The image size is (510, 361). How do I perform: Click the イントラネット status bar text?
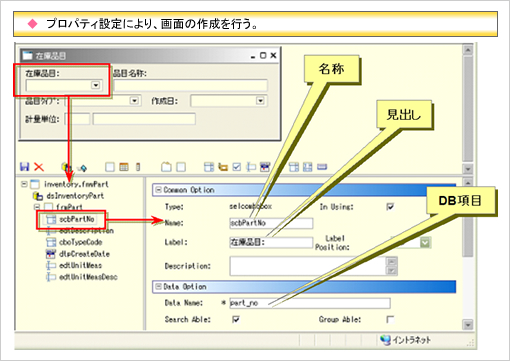(x=411, y=340)
